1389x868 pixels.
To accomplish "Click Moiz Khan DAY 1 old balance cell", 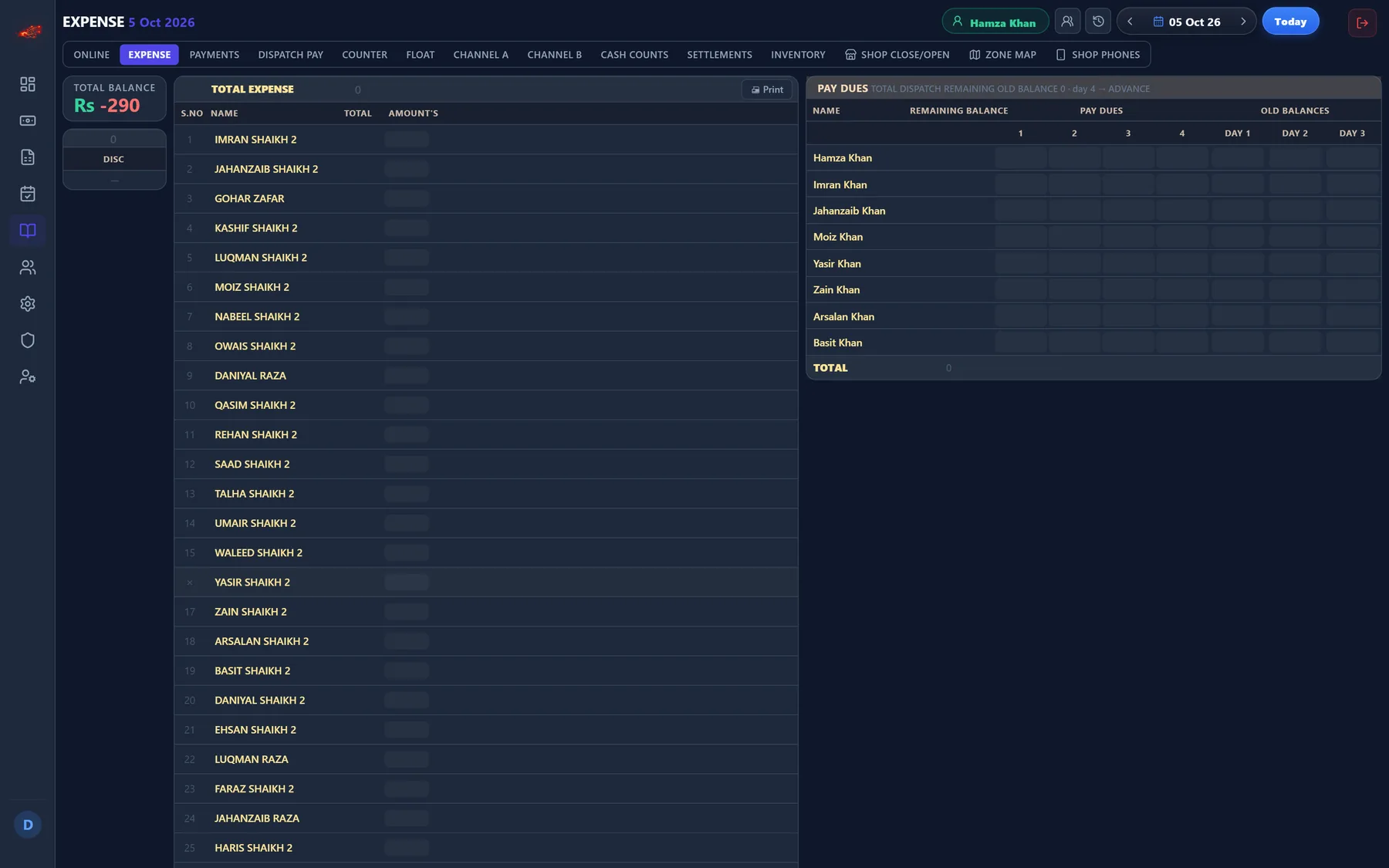I will [1238, 237].
